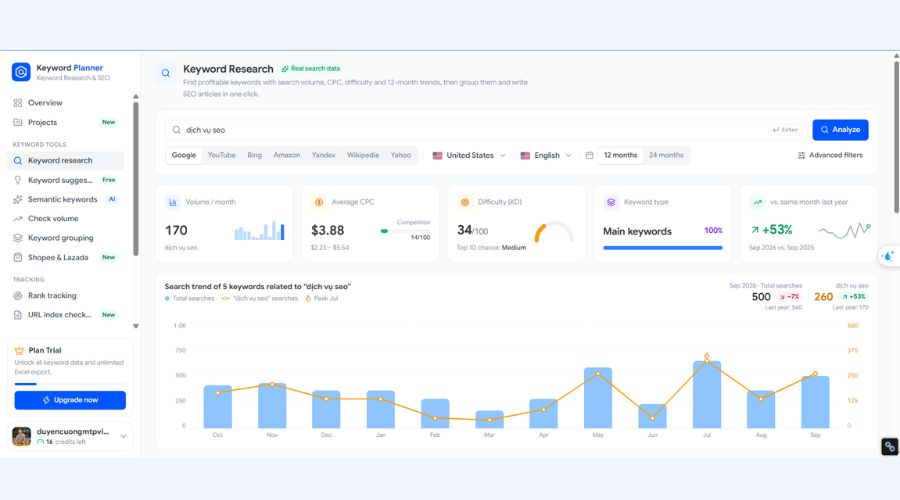900x500 pixels.
Task: Click the Semantic keywords sparkle icon
Action: point(18,199)
